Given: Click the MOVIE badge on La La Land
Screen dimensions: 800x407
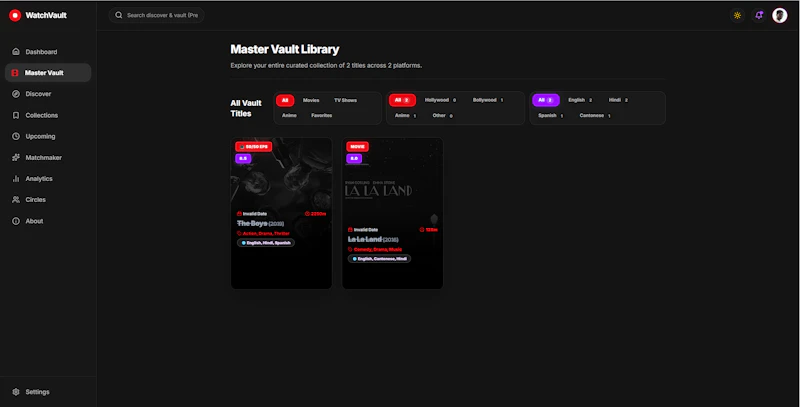Looking at the screenshot, I should coord(358,146).
